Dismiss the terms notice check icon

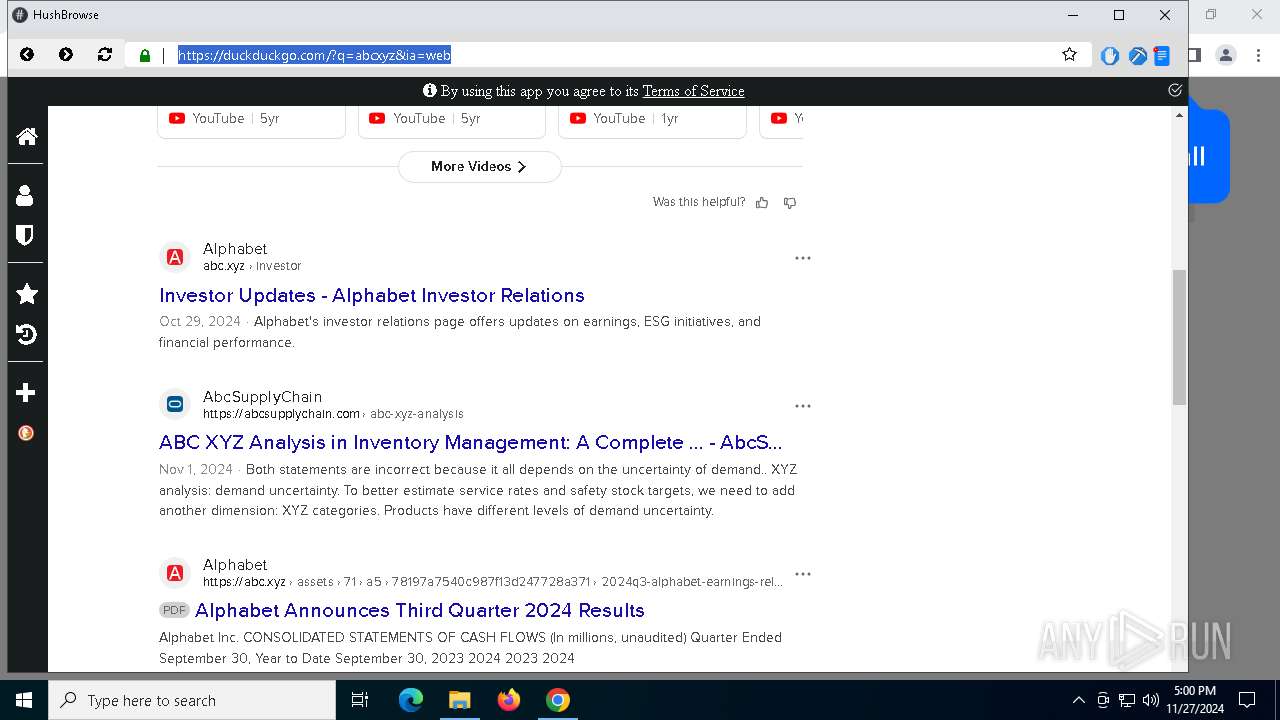[1175, 90]
